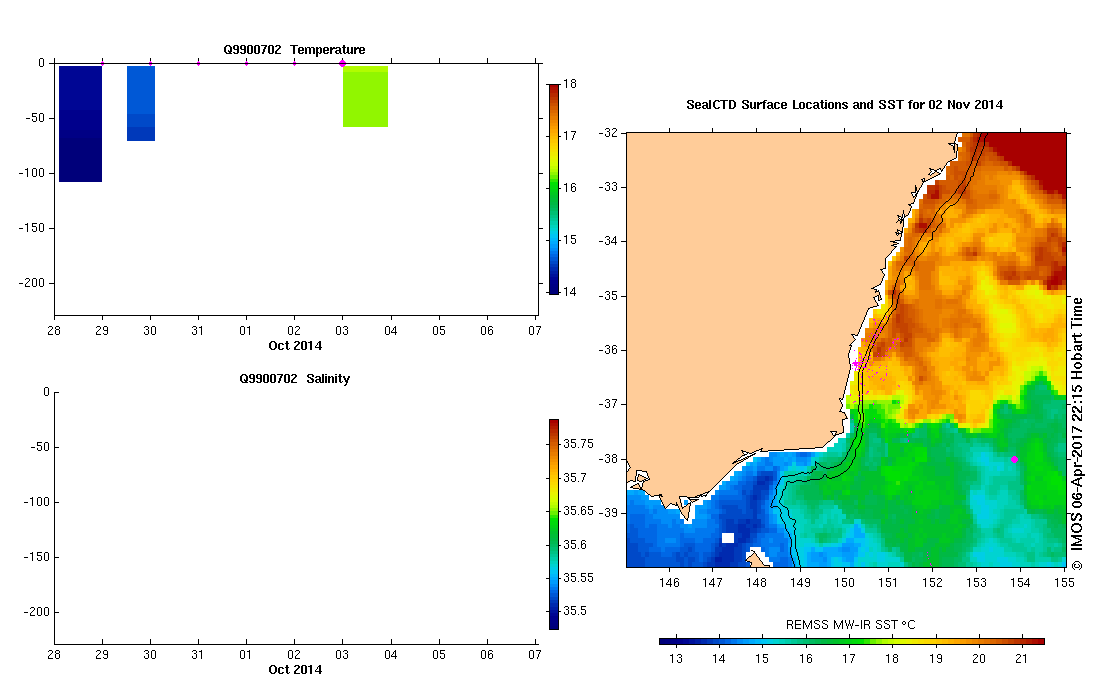The height and width of the screenshot is (700, 1099).
Task: Click the 28 date label on the temperature axis
Action: [54, 330]
